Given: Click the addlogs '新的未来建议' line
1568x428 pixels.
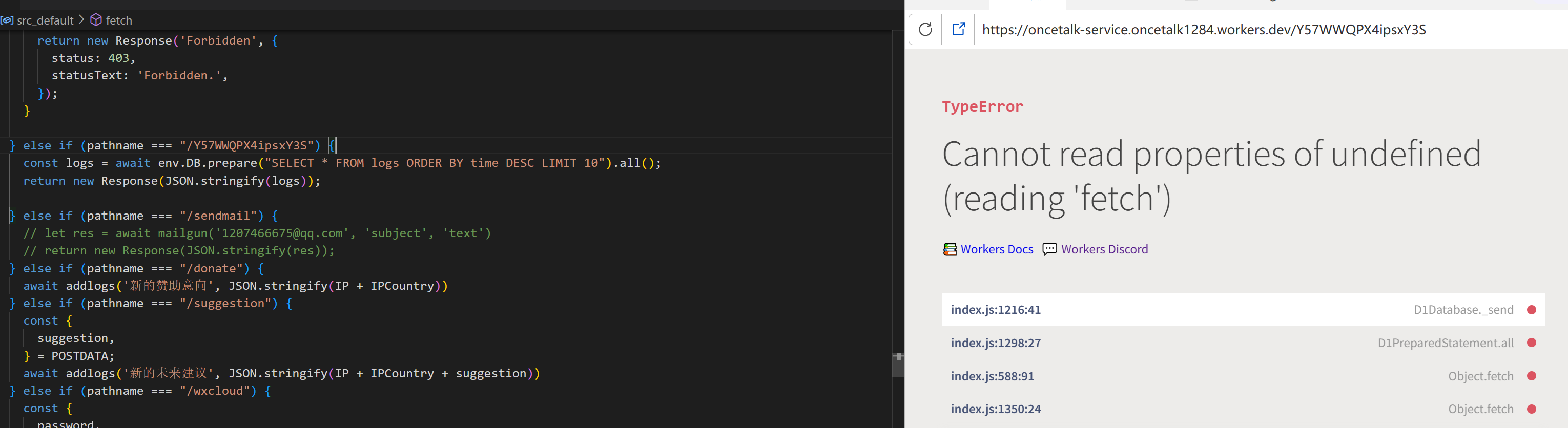Looking at the screenshot, I should click(x=282, y=373).
